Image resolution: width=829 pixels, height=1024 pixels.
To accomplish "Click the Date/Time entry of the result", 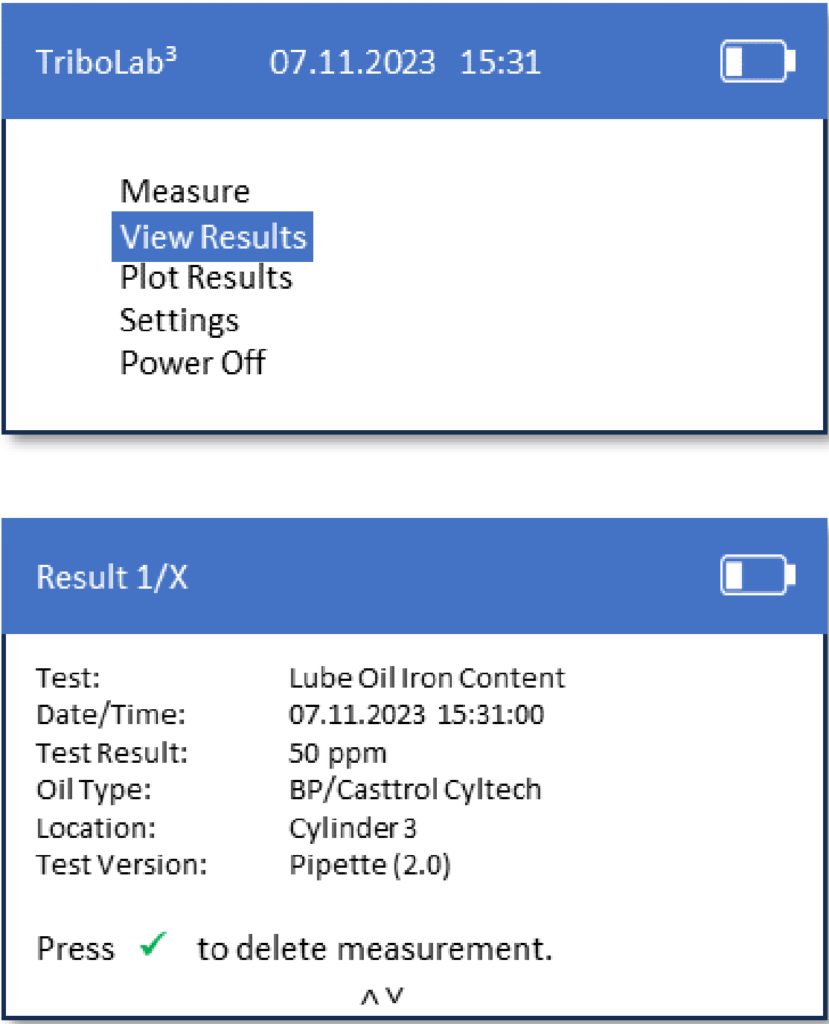I will click(x=420, y=715).
